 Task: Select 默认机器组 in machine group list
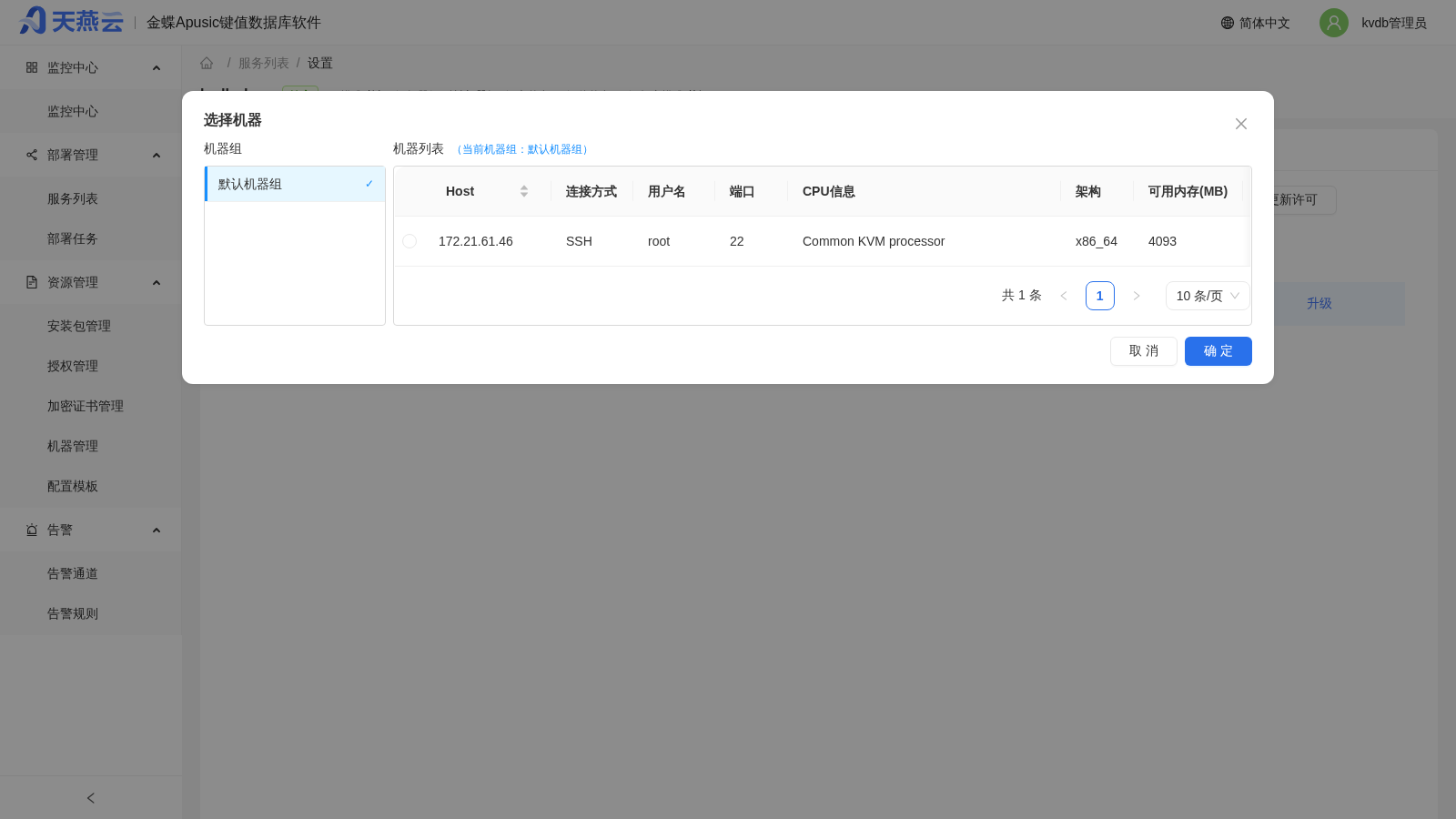pyautogui.click(x=295, y=184)
